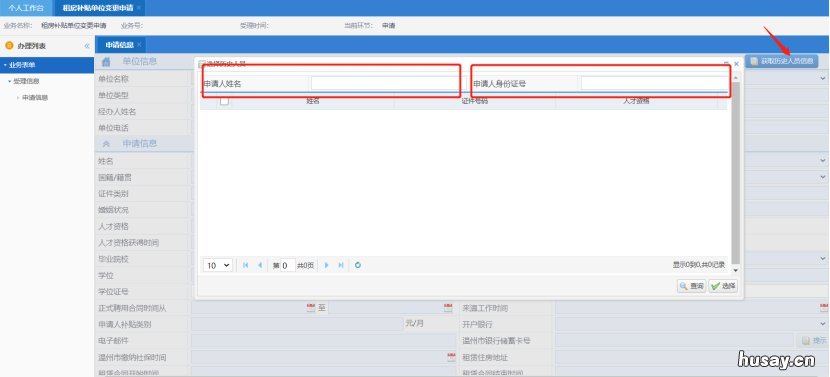Expand the 姓名 row dropdown arrow
830x377 pixels.
(x=823, y=160)
